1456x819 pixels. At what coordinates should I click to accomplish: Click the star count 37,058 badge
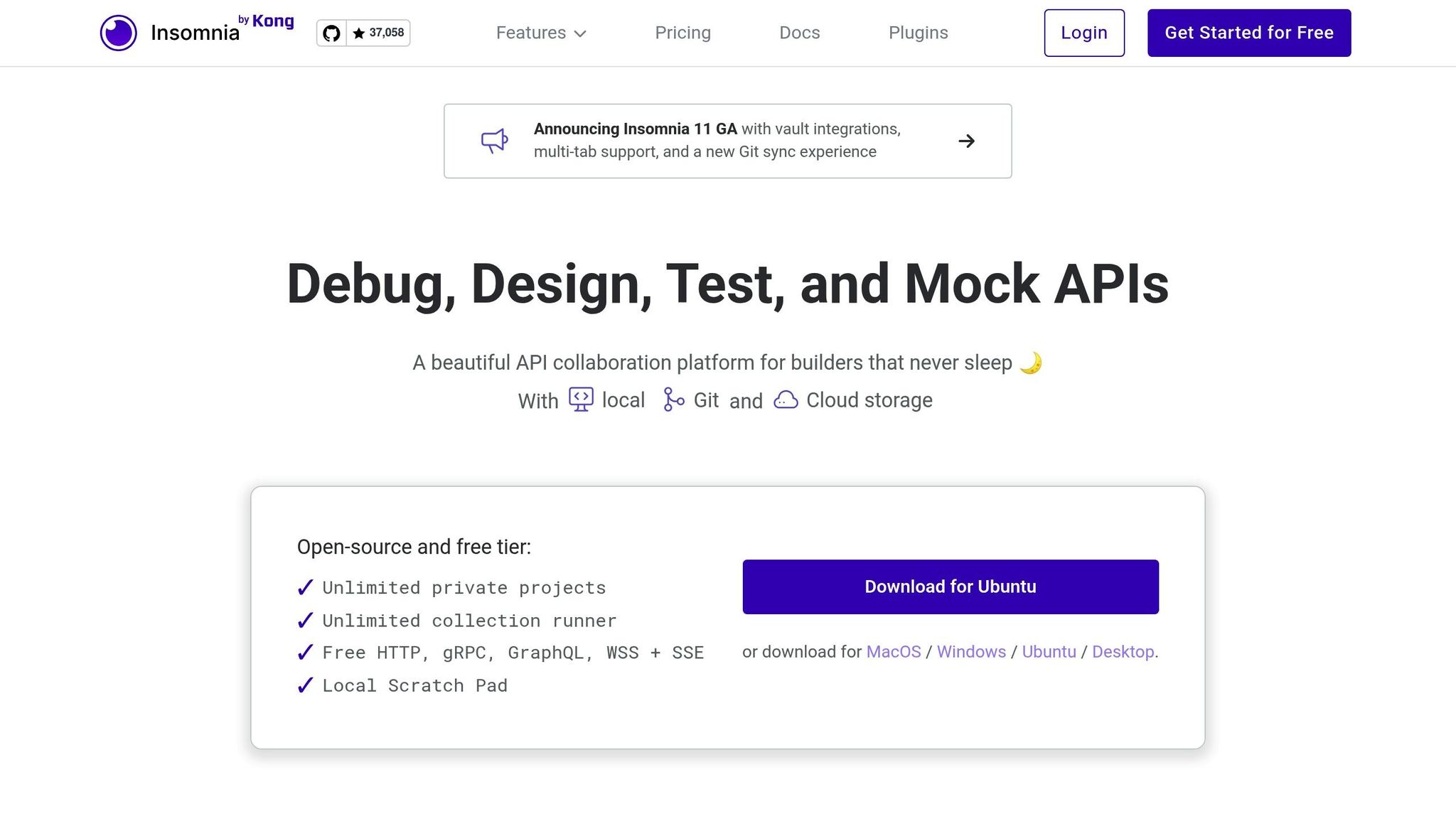click(x=378, y=33)
